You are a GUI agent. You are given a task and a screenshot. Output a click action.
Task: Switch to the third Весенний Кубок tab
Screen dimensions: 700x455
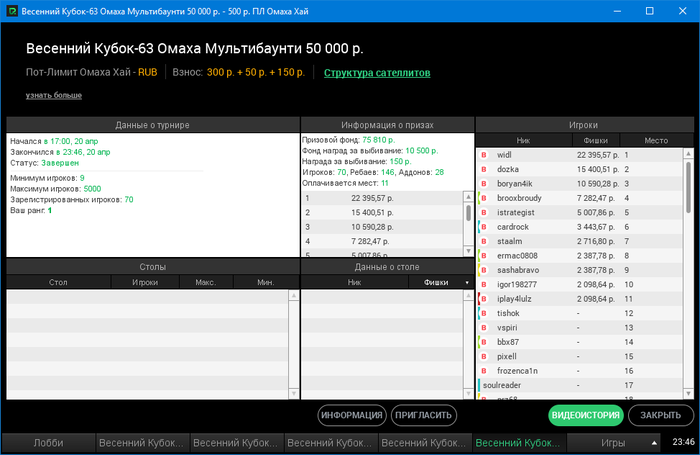[x=330, y=443]
